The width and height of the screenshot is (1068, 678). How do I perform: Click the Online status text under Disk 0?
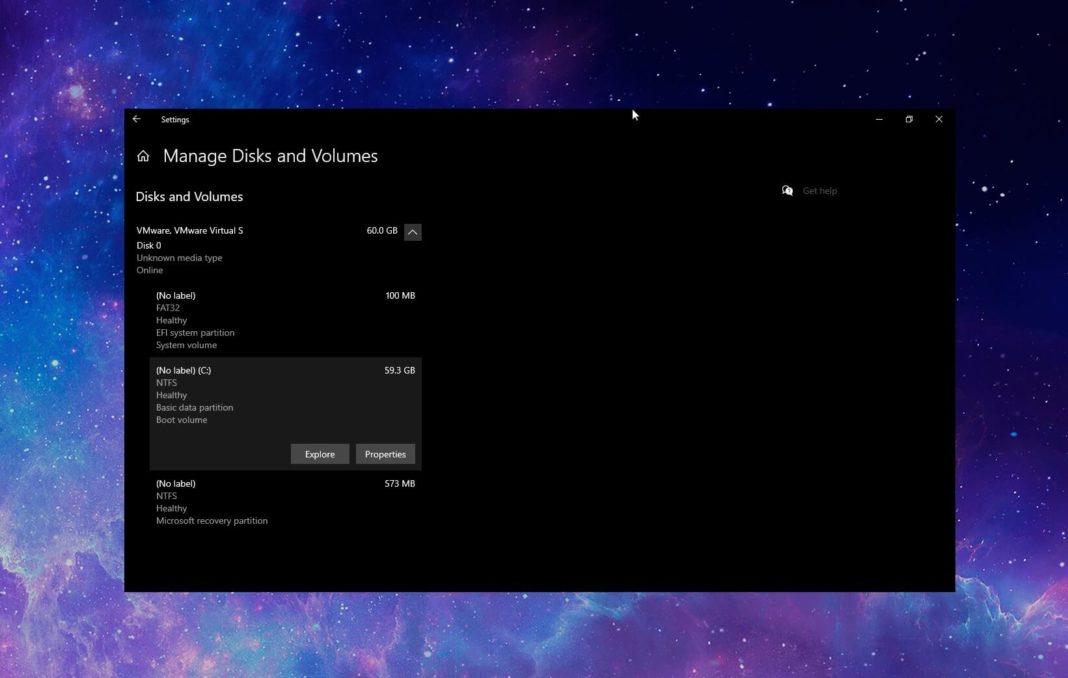coord(148,270)
